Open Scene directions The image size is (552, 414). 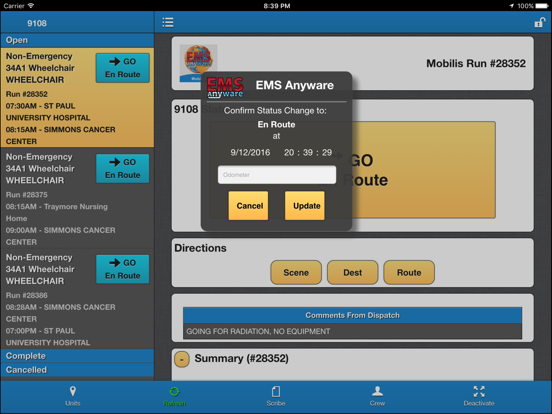pos(296,272)
